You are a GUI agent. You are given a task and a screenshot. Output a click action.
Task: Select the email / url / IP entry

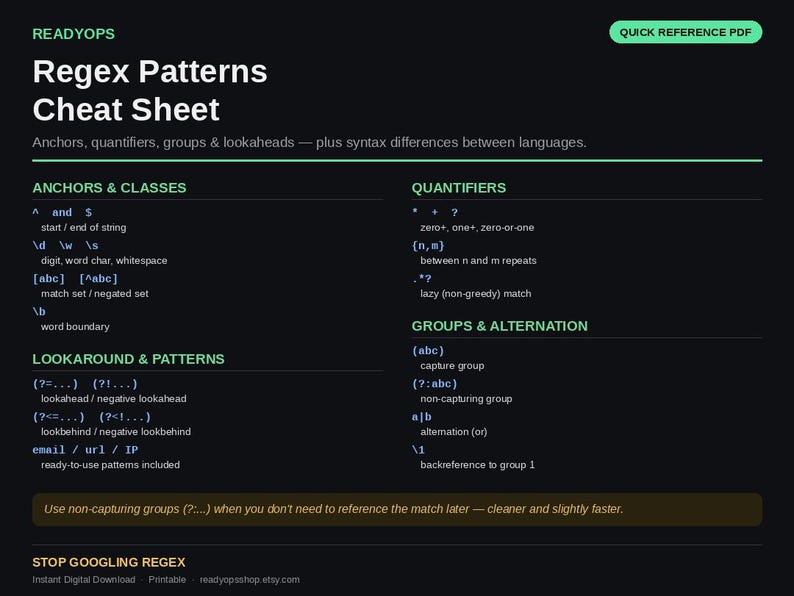pos(85,450)
